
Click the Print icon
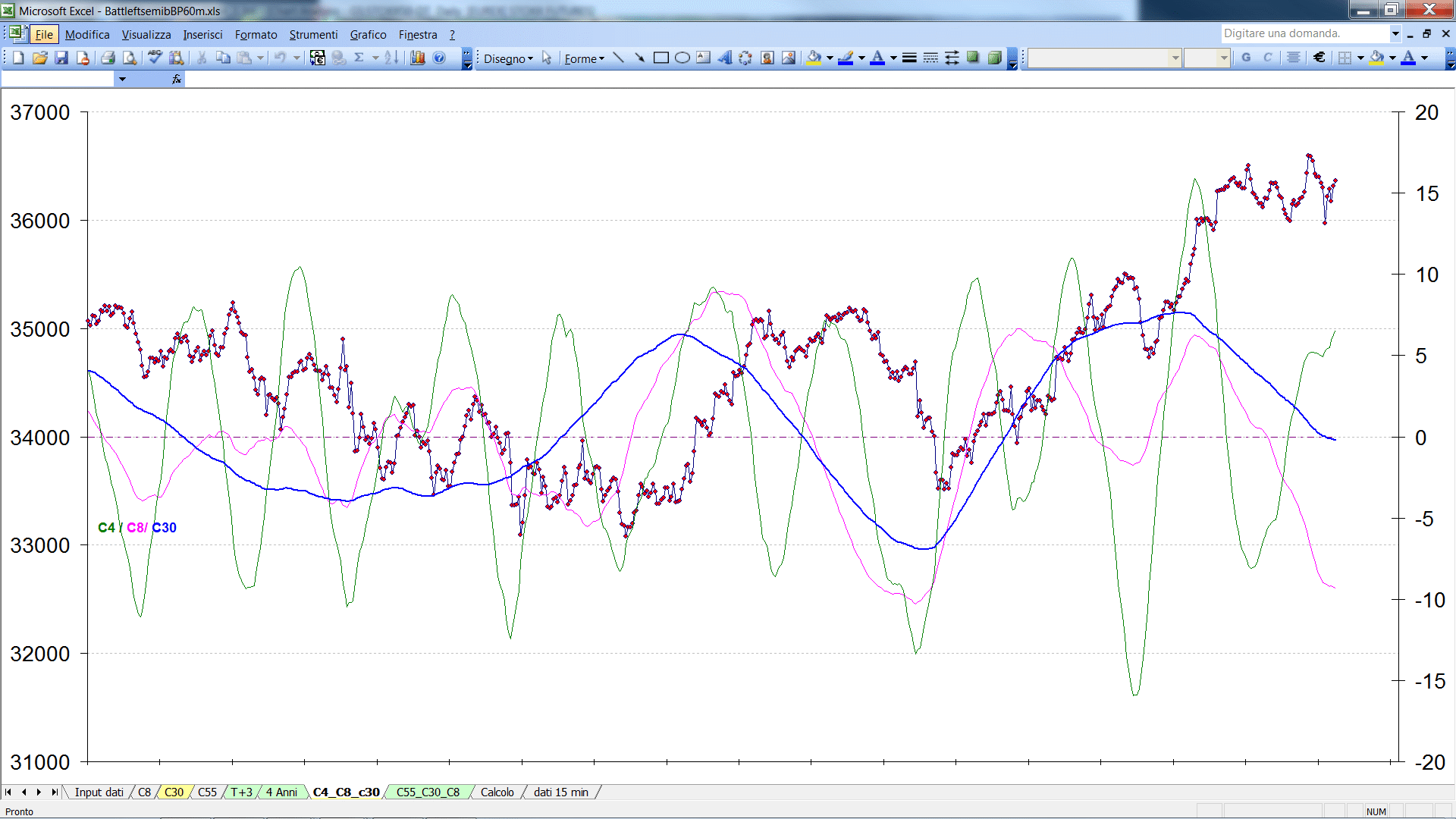[x=108, y=58]
